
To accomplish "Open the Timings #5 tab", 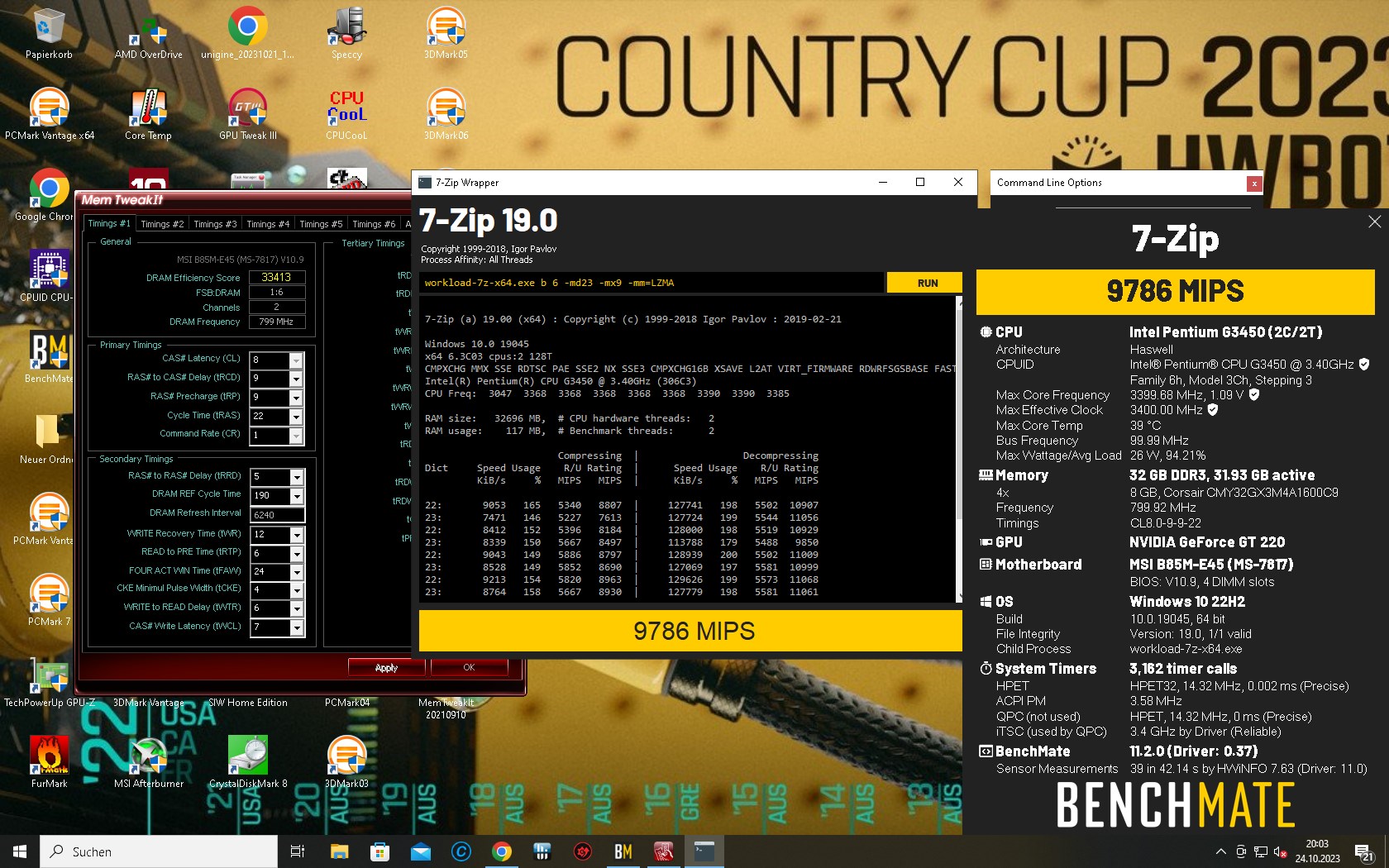I will [x=321, y=224].
